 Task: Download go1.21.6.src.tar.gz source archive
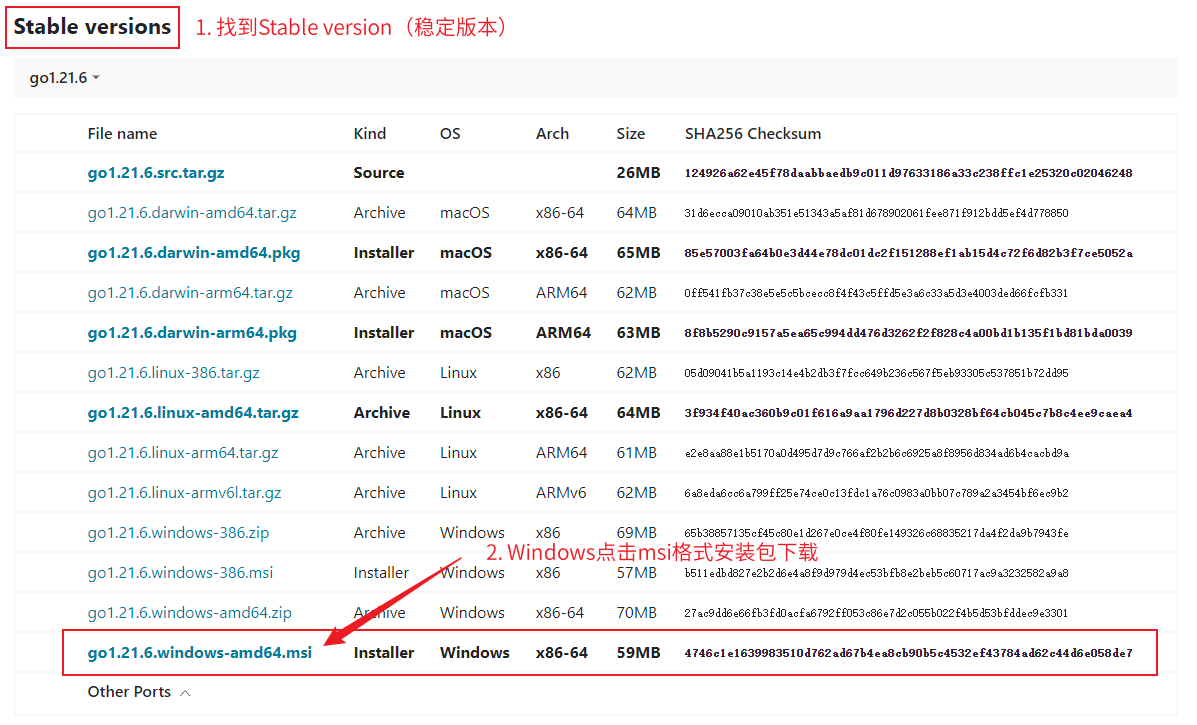[156, 173]
